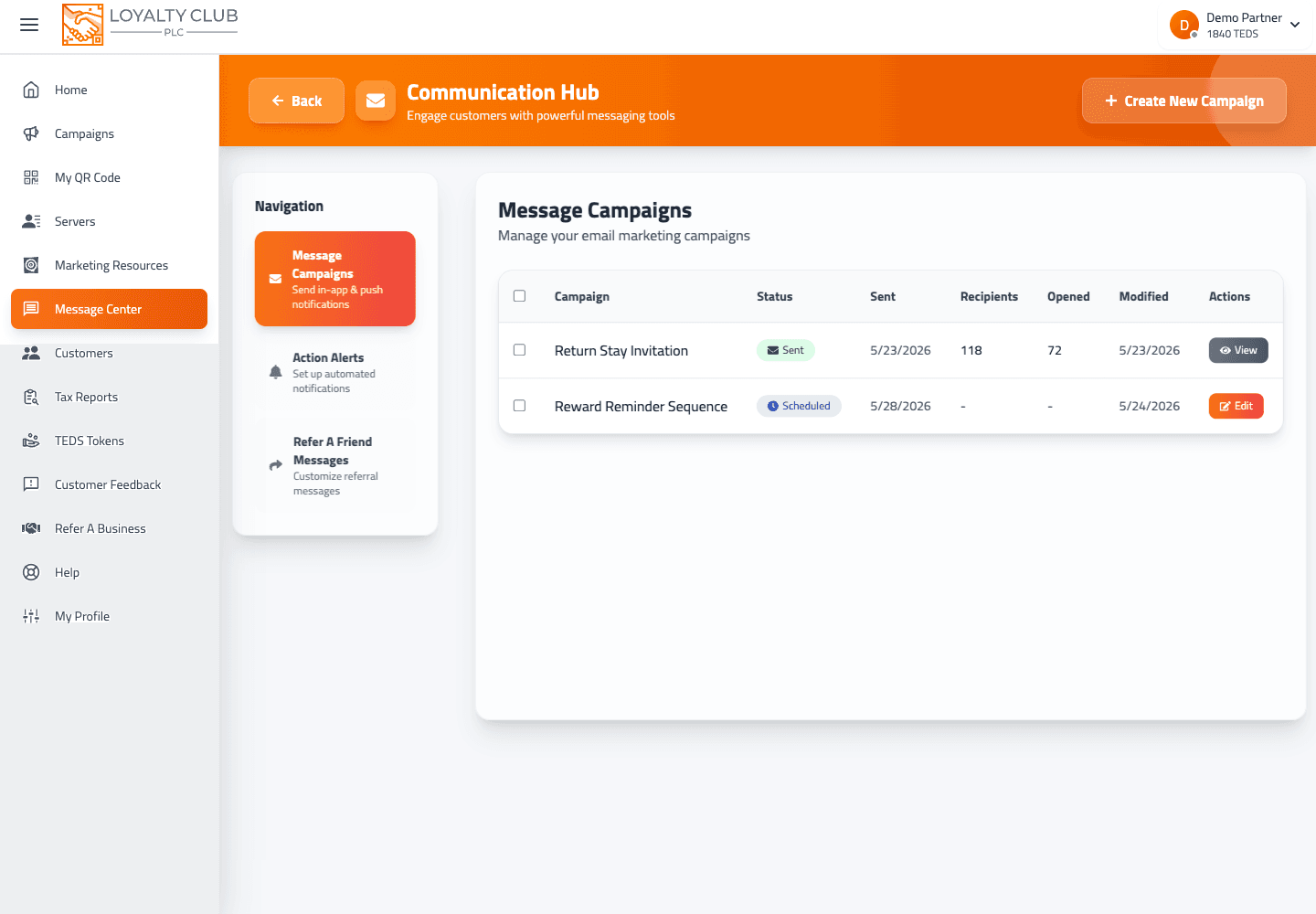
Task: Click the Message Center chat icon
Action: [x=31, y=309]
